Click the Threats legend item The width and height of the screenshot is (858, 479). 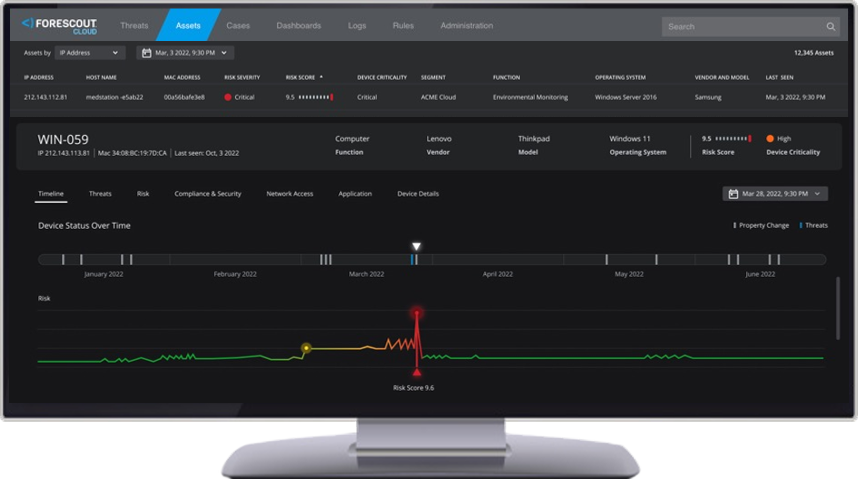[814, 225]
